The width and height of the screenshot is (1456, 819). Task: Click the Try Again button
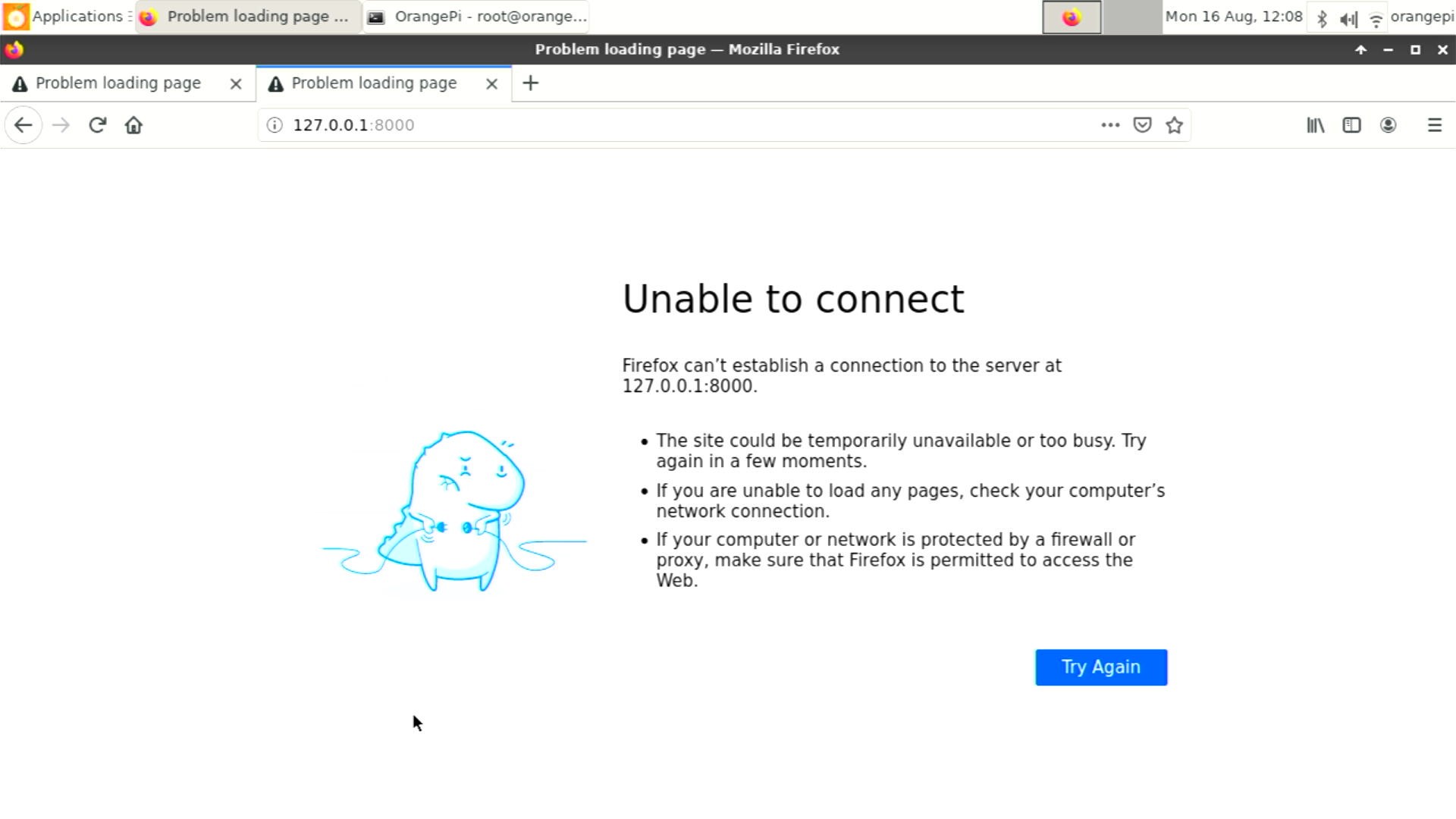coord(1100,667)
